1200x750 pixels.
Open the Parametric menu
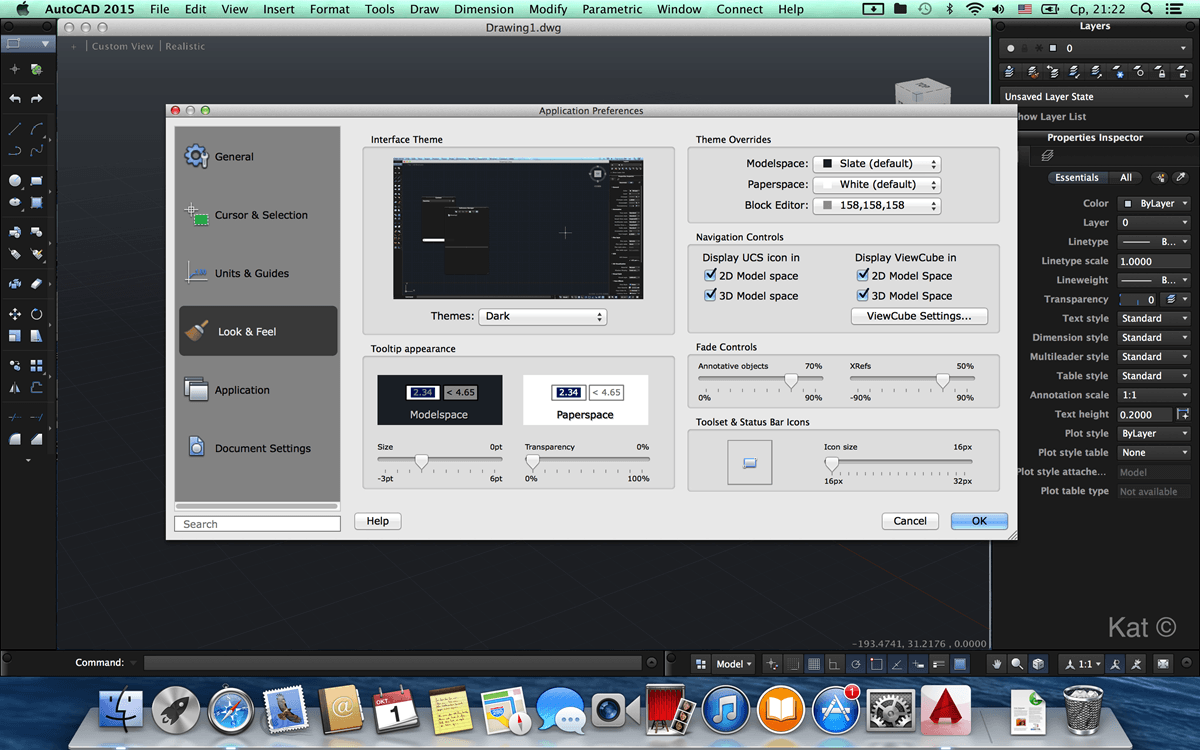click(x=612, y=9)
